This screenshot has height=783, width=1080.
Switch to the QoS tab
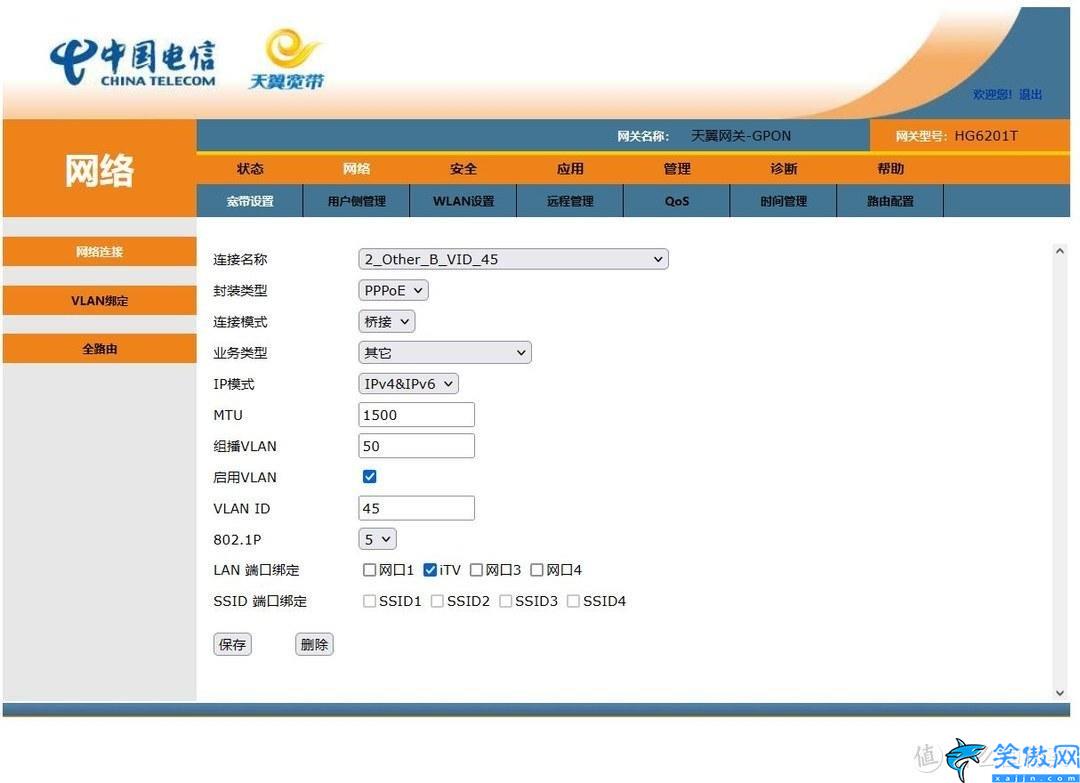[x=677, y=201]
